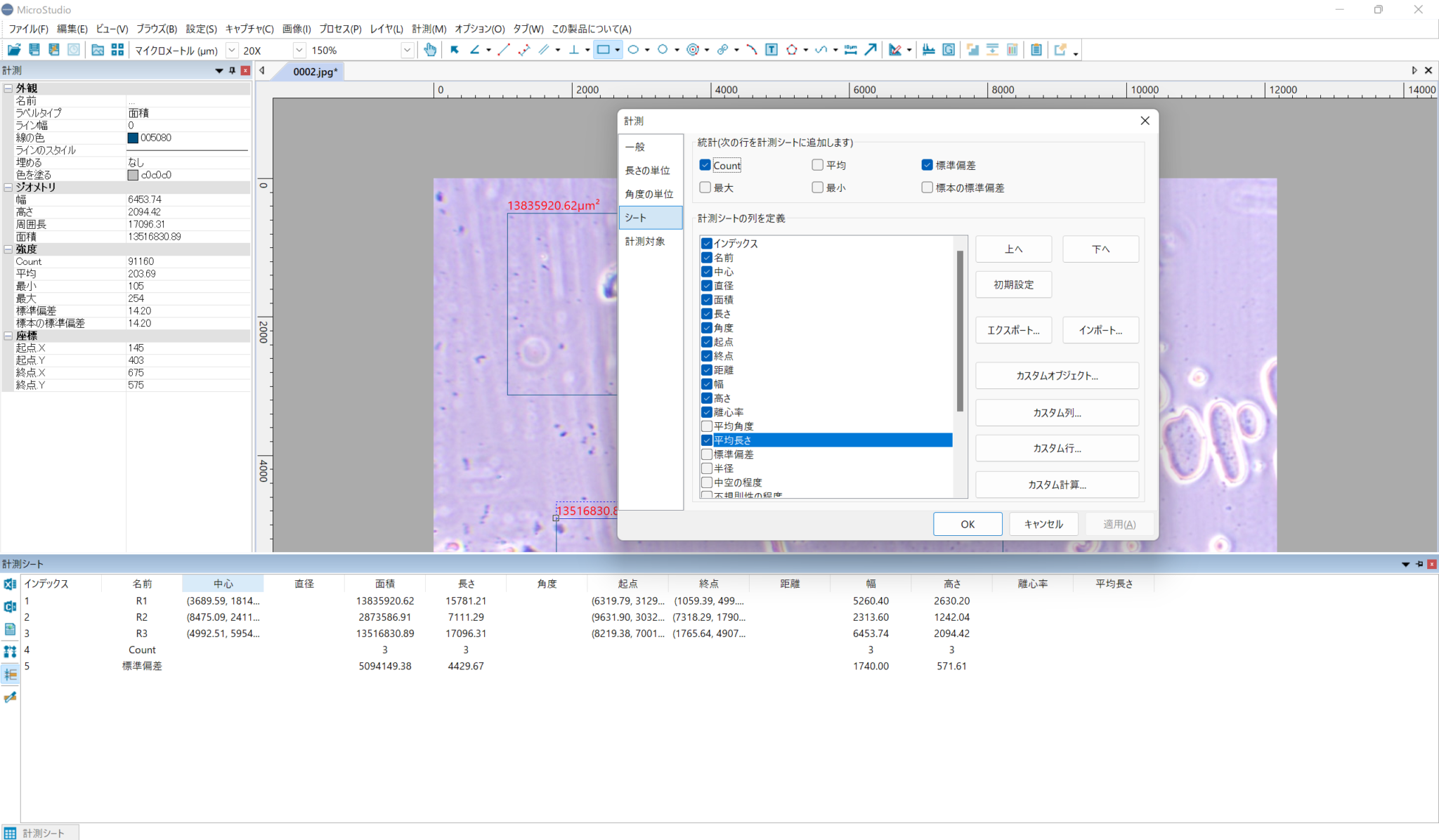Click the Excel export icon in sheet panel
The image size is (1439, 840).
(10, 584)
